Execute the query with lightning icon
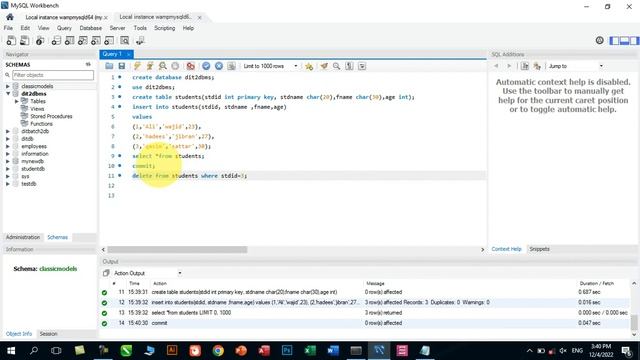 pyautogui.click(x=137, y=66)
